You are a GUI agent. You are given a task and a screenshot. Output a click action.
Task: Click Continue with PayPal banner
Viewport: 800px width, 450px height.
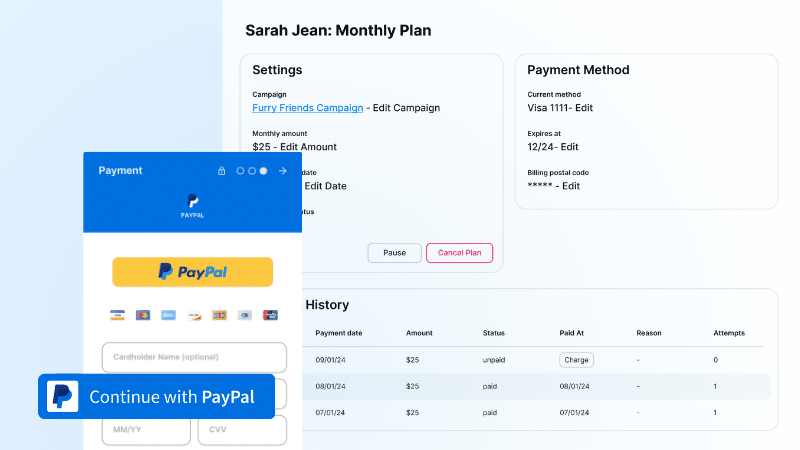click(x=156, y=397)
